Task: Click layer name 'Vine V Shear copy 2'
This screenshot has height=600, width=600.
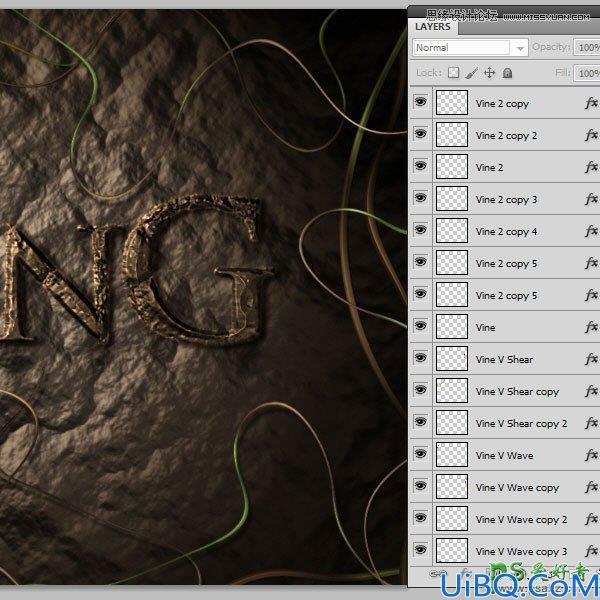Action: 521,424
